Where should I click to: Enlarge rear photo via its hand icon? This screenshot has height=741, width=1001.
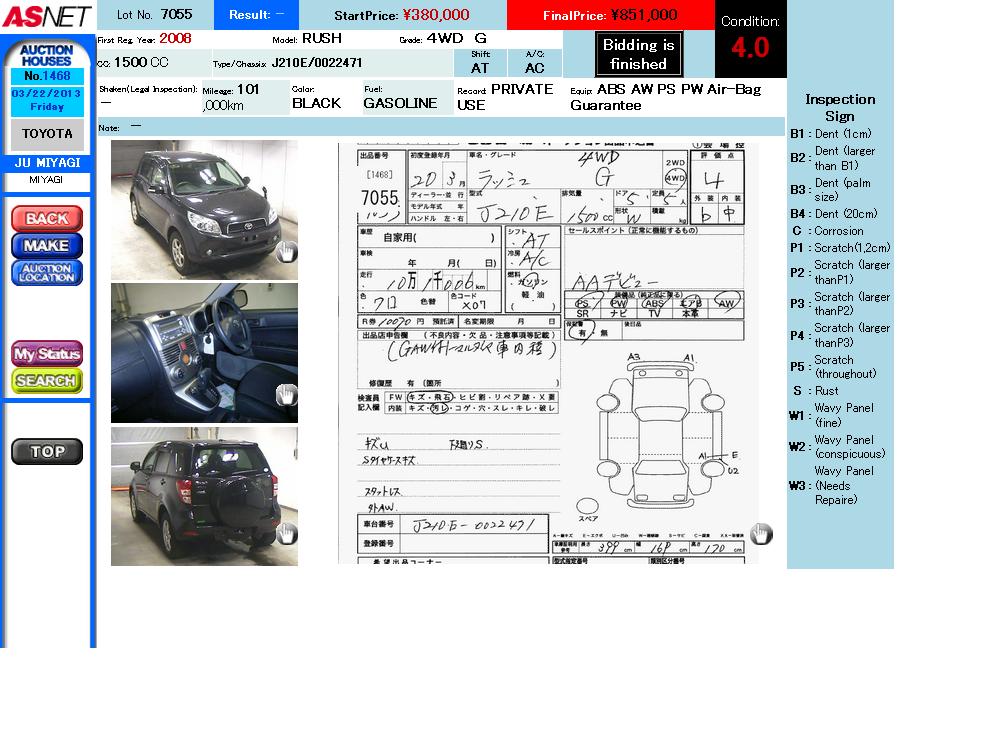[286, 534]
